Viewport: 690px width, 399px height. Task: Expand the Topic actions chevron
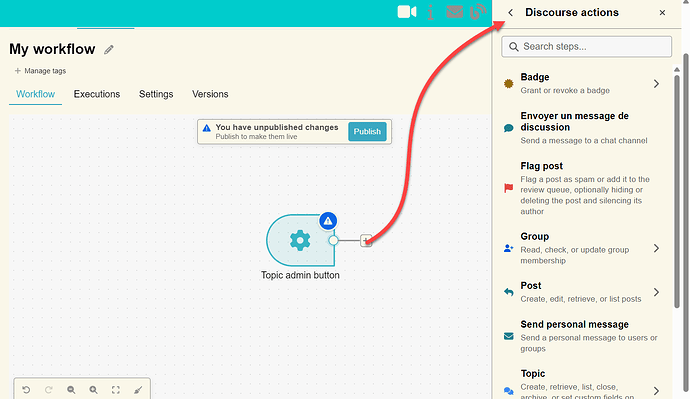(x=656, y=391)
